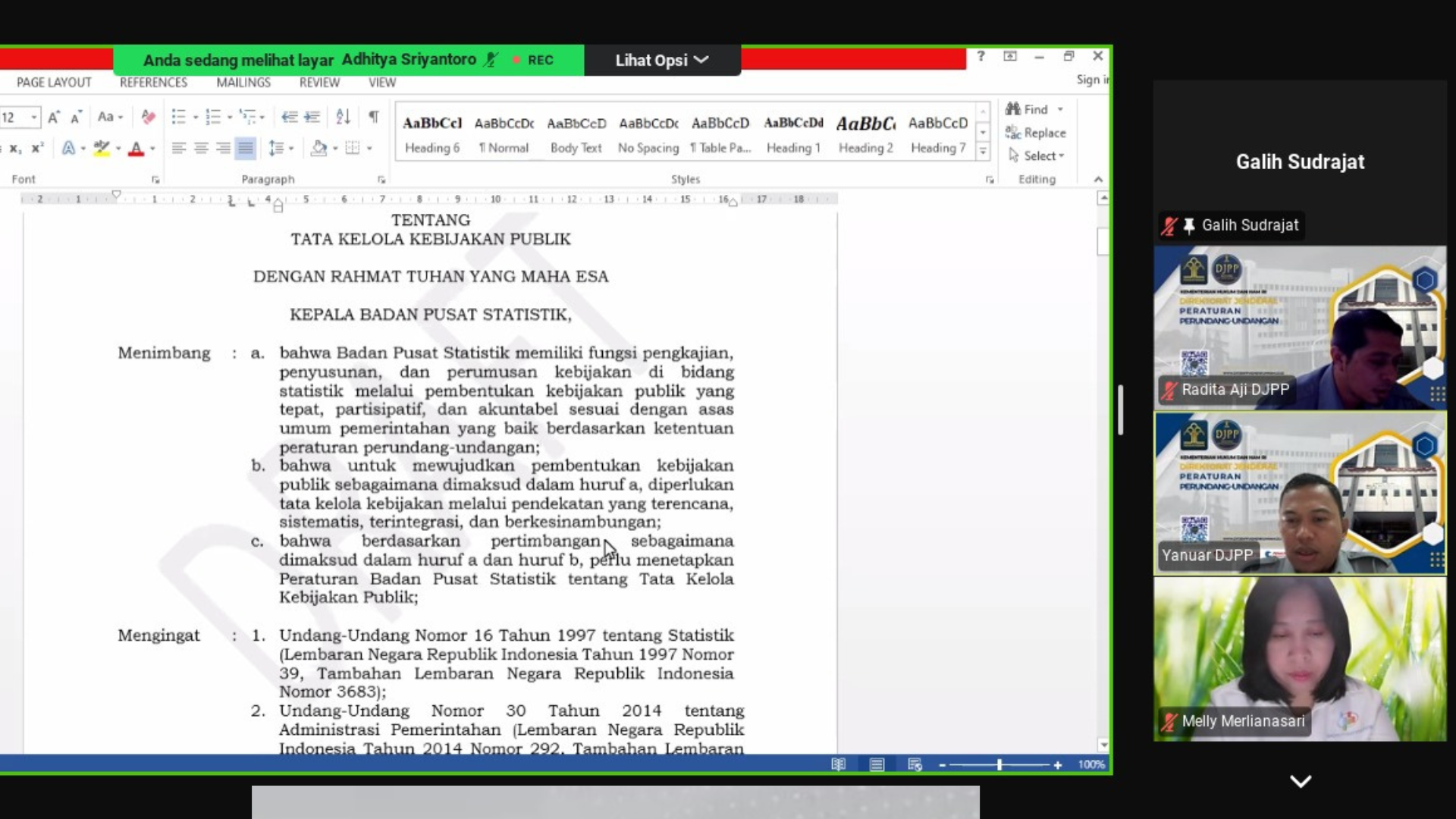Toggle show paragraph marks
1456x819 pixels.
click(373, 117)
